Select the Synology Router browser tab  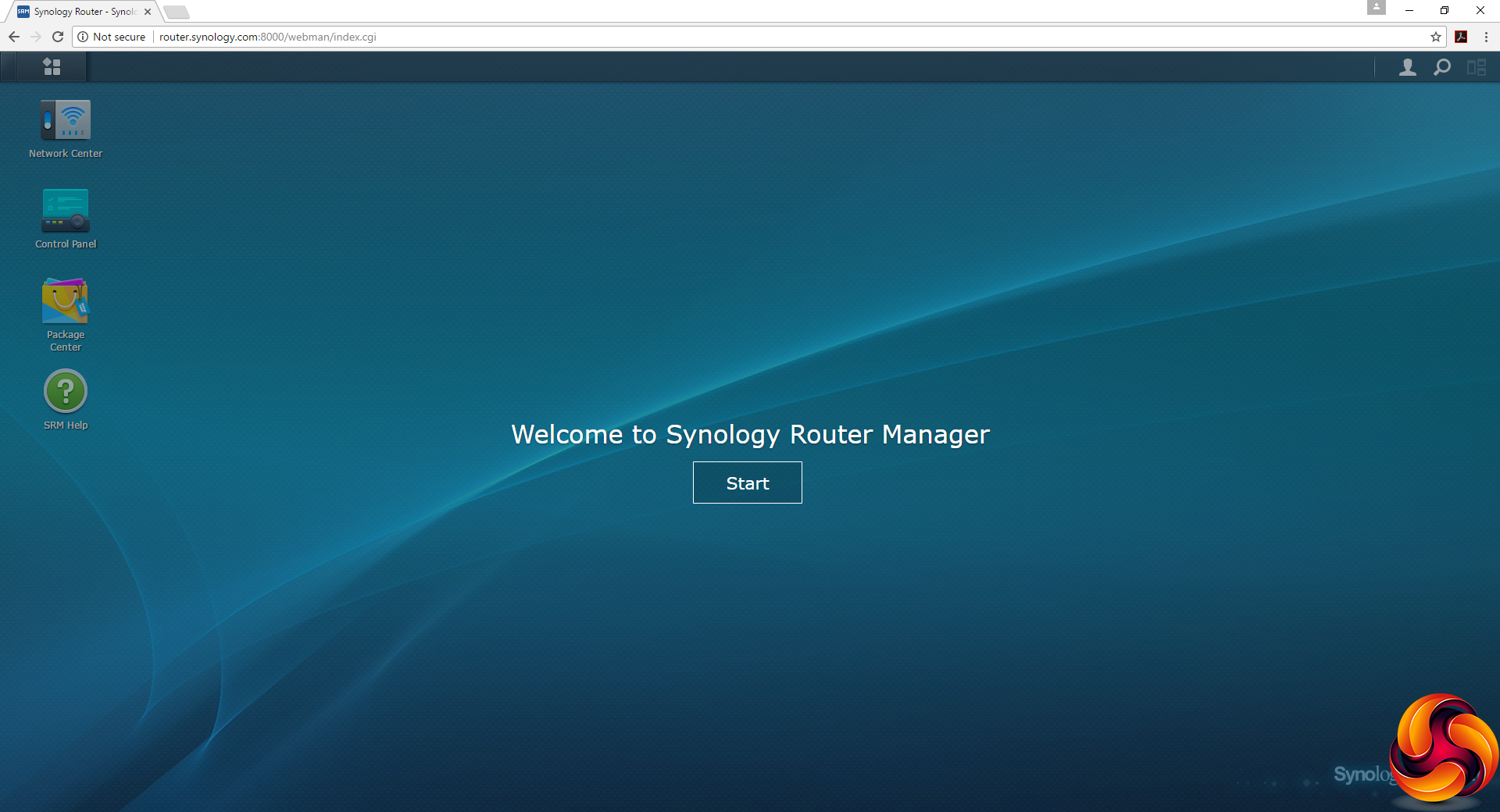(83, 12)
